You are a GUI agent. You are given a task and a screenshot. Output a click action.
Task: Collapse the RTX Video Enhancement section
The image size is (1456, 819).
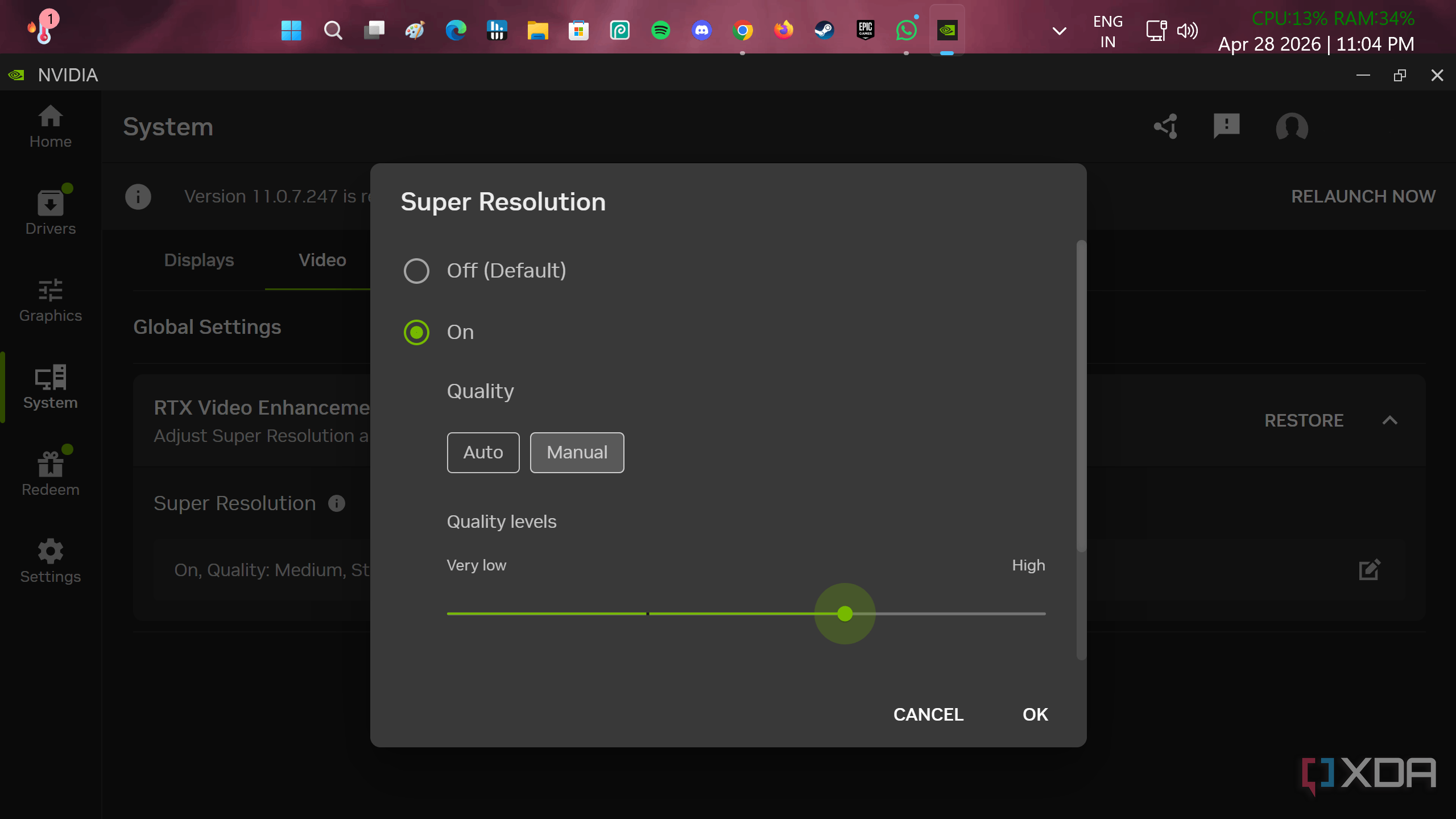tap(1389, 420)
